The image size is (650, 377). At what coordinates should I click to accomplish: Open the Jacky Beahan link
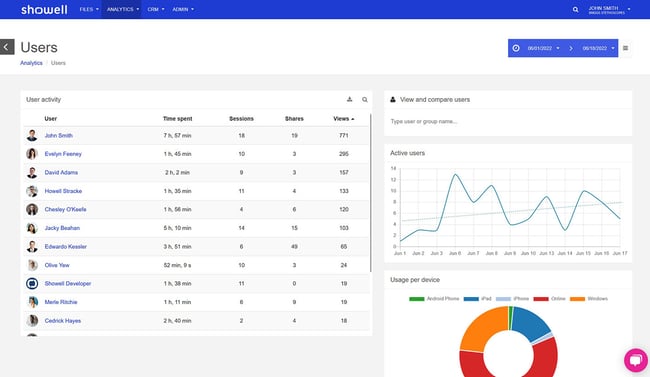click(x=62, y=228)
